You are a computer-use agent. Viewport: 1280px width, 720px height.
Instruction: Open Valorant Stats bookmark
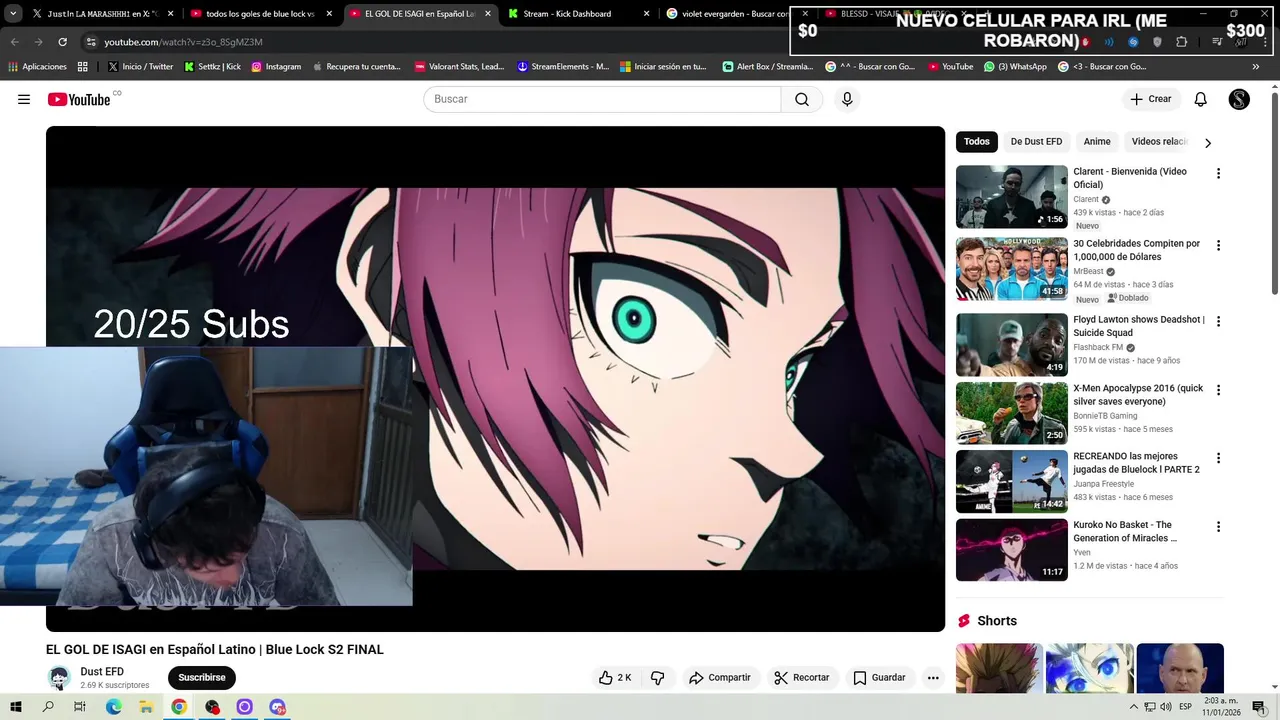459,67
